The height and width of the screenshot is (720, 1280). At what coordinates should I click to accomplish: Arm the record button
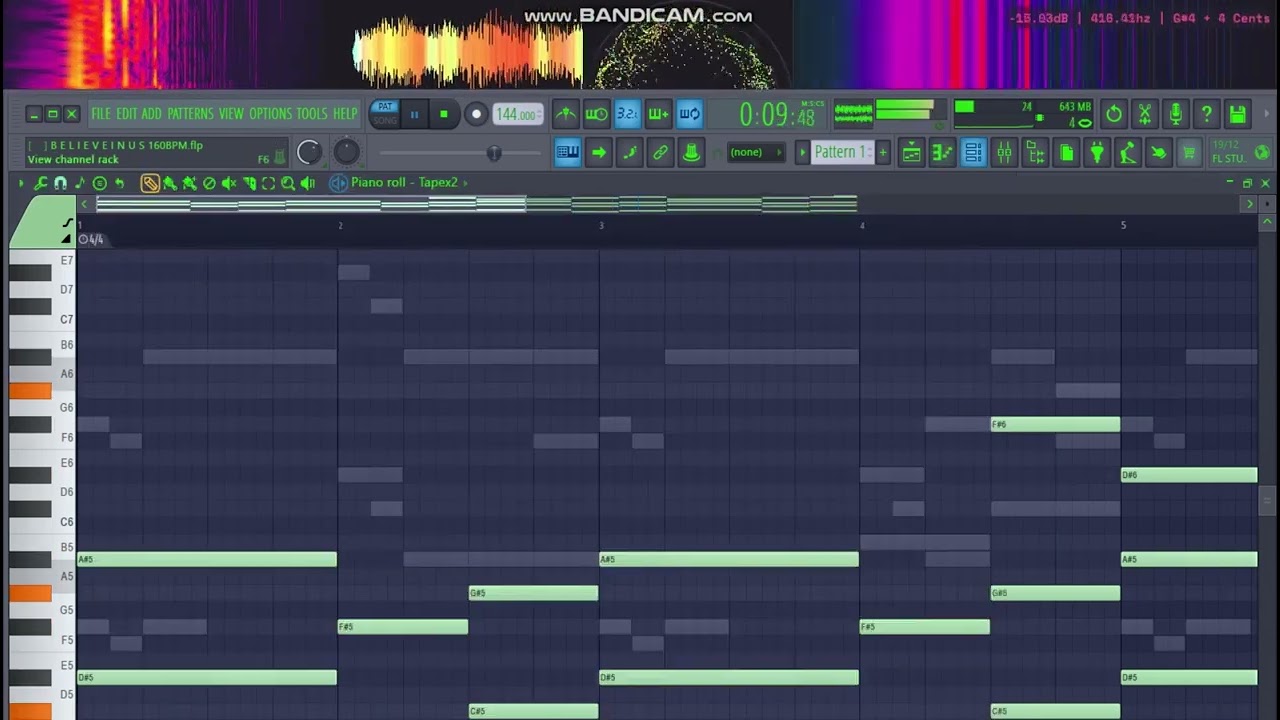pyautogui.click(x=476, y=114)
